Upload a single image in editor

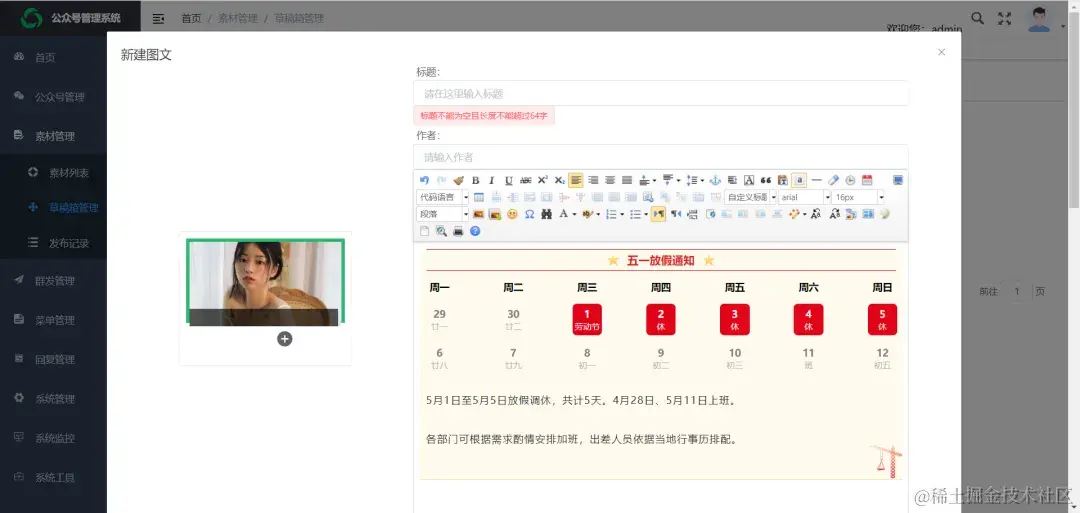[479, 214]
